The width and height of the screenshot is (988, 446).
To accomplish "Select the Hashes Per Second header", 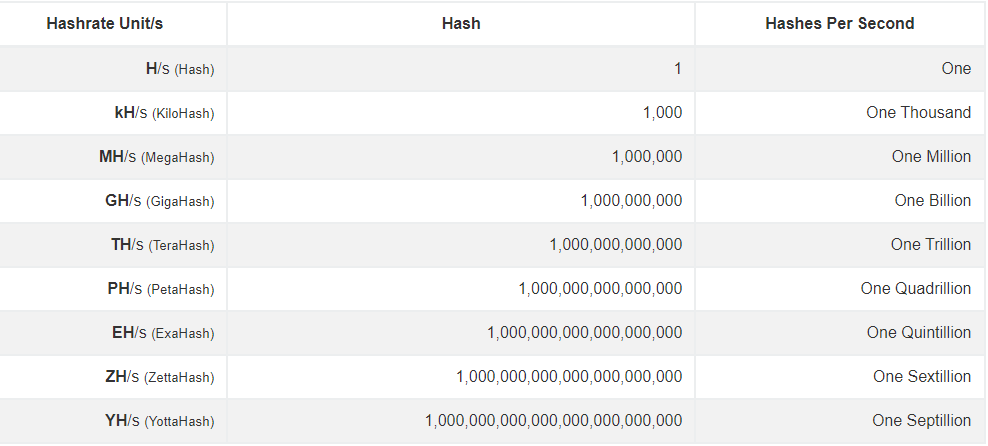I will click(839, 23).
